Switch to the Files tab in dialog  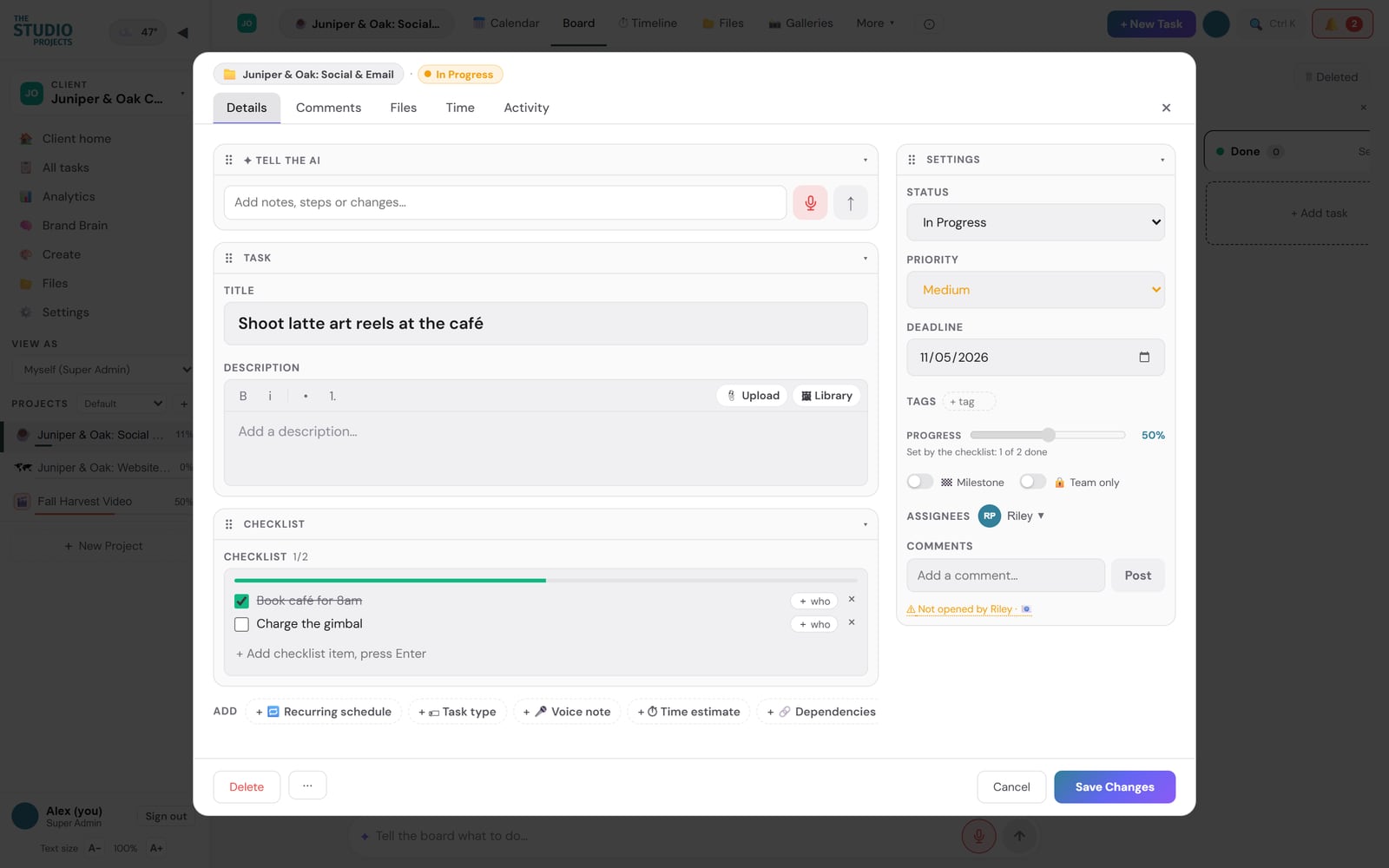coord(403,108)
